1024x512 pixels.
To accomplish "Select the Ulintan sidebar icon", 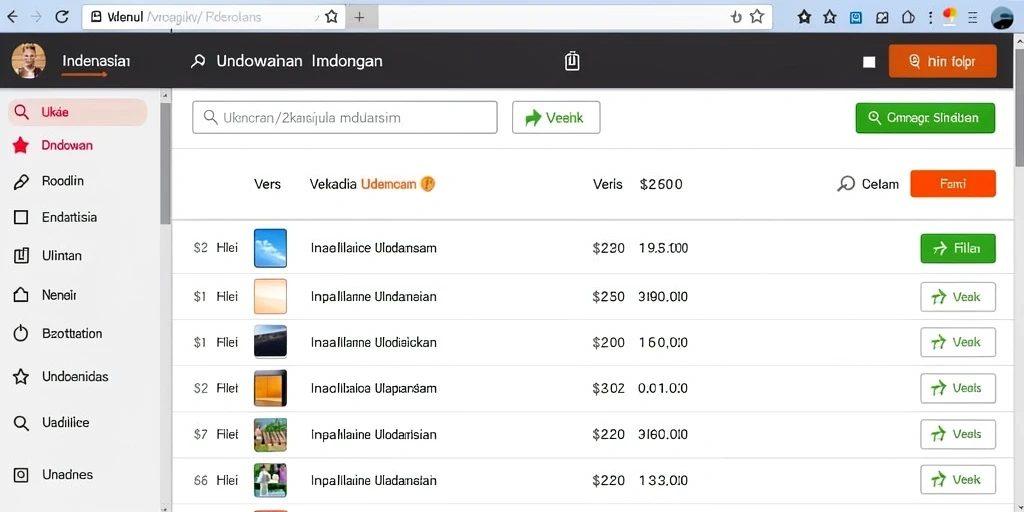I will 21,256.
